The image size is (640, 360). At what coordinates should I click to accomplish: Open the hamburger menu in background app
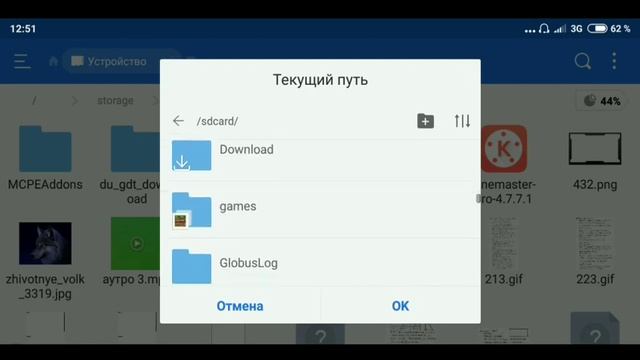coord(22,61)
